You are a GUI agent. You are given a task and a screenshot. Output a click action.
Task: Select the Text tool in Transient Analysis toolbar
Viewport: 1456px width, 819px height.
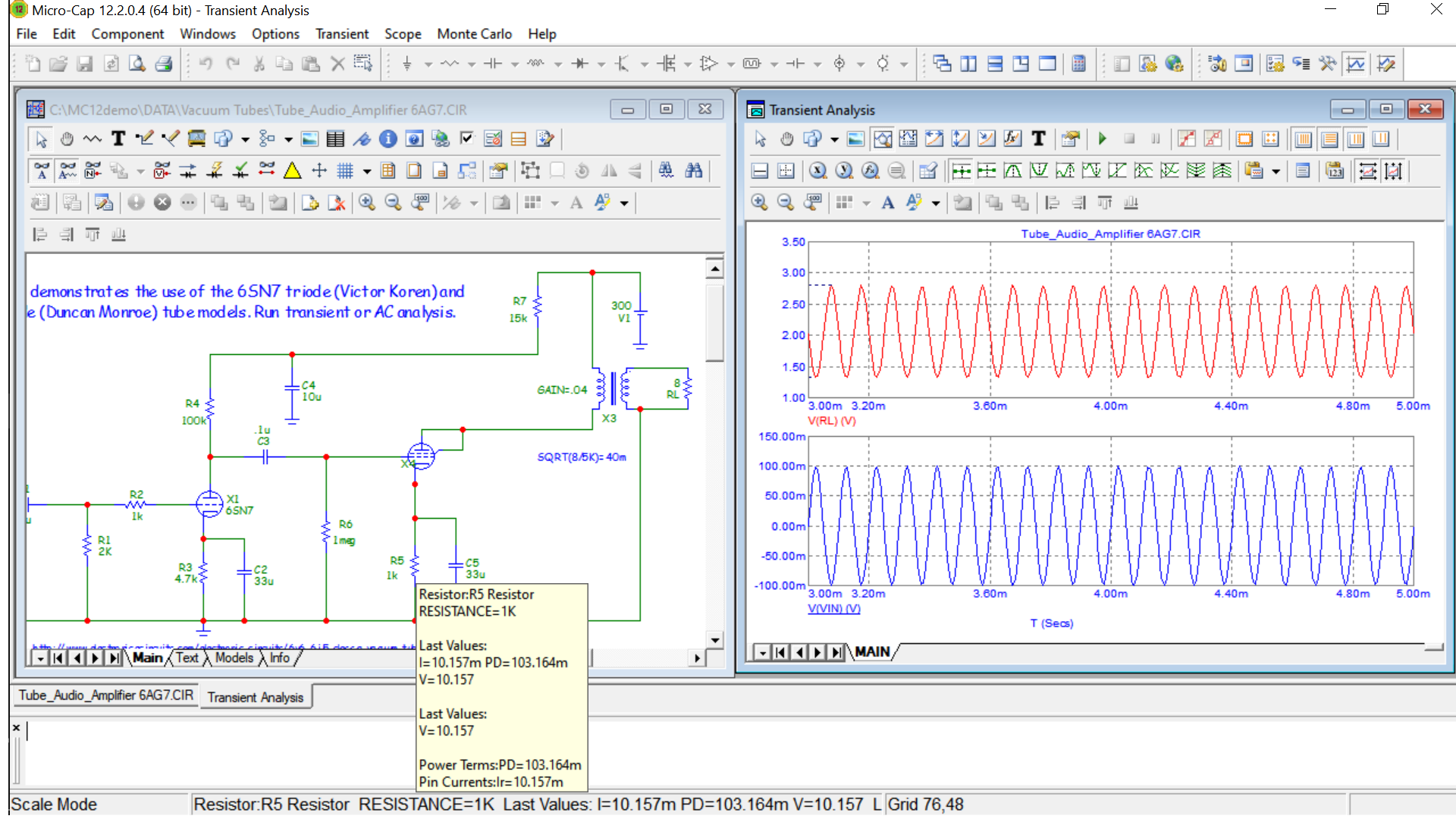pyautogui.click(x=1039, y=139)
